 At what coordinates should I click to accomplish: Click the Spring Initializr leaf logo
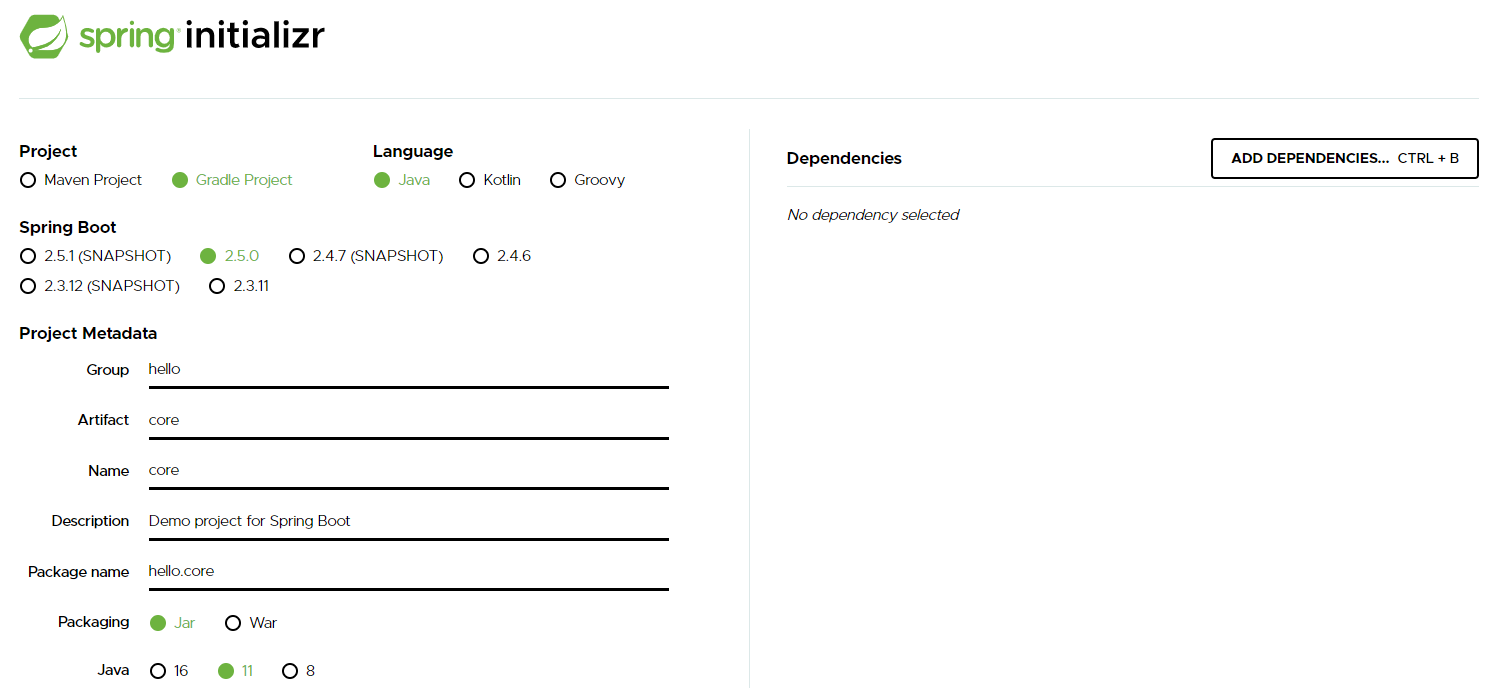45,36
